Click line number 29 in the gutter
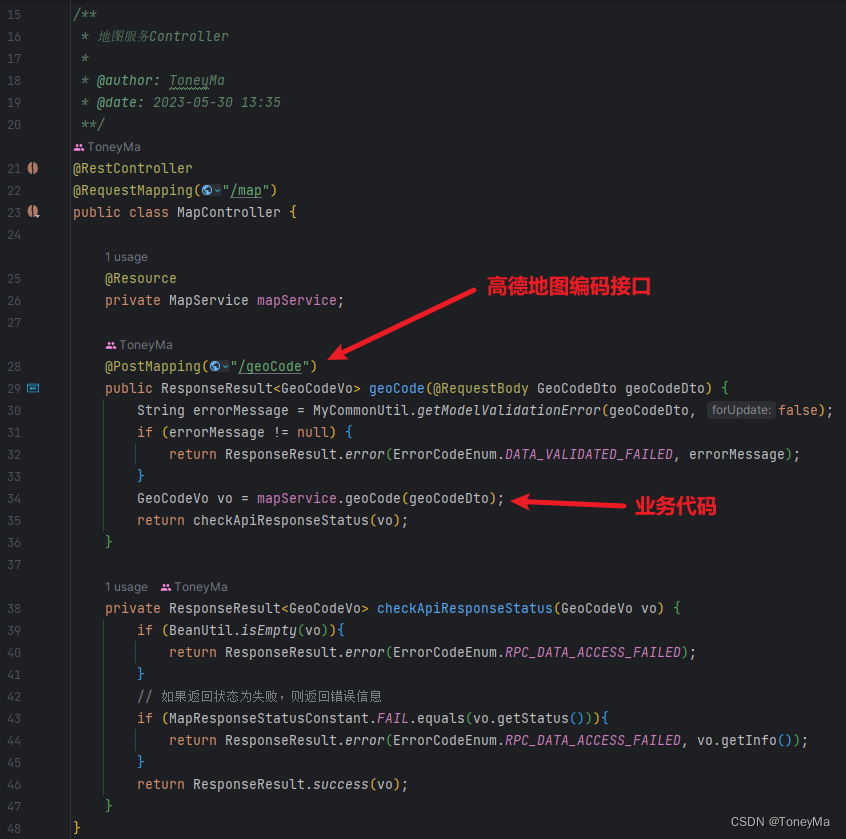Viewport: 846px width, 839px height. 14,388
